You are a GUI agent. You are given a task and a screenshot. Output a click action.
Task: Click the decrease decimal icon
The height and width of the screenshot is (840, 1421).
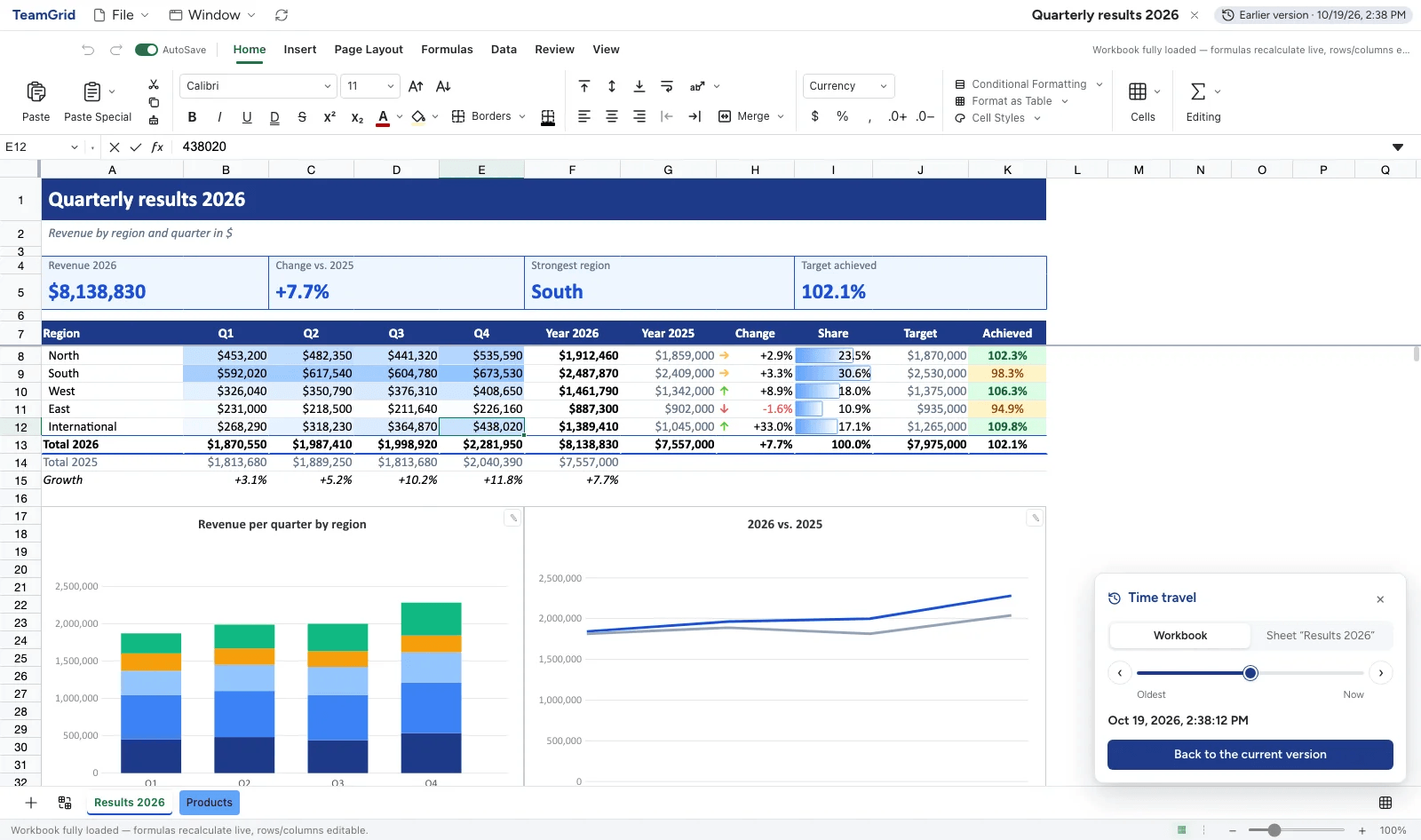click(925, 116)
